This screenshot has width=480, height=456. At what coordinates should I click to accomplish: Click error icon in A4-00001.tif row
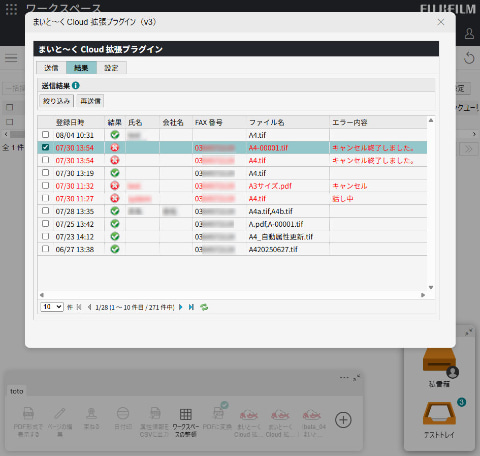pos(115,147)
